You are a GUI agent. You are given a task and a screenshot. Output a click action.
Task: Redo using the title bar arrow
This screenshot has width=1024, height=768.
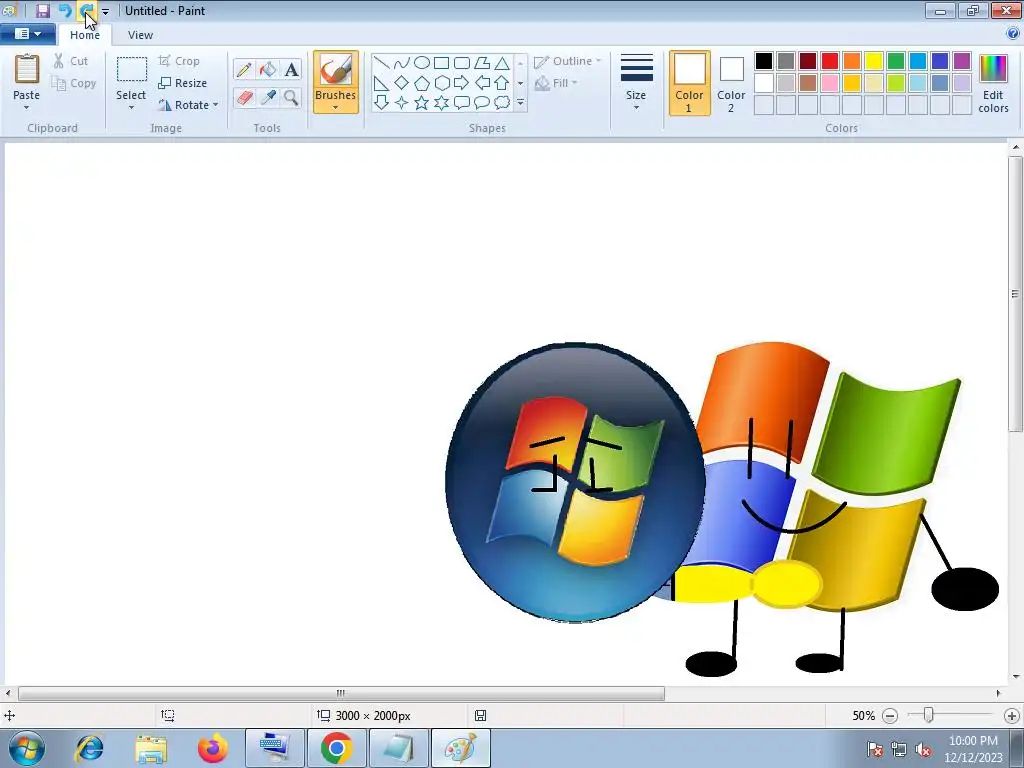pos(86,10)
